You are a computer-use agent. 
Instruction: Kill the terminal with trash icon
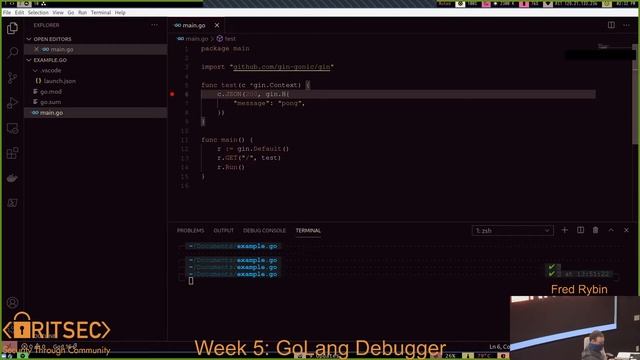[x=596, y=230]
